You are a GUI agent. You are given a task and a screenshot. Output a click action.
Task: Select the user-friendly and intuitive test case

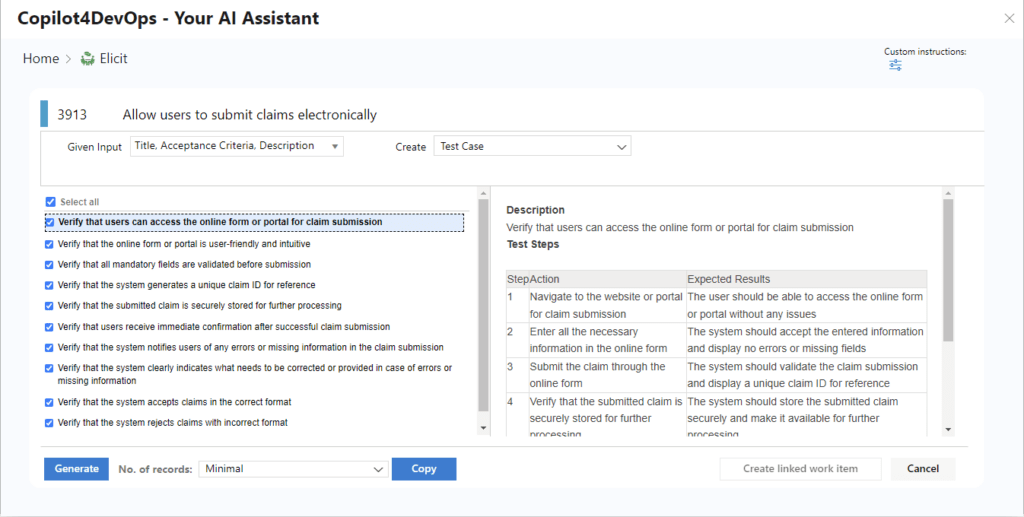click(184, 244)
